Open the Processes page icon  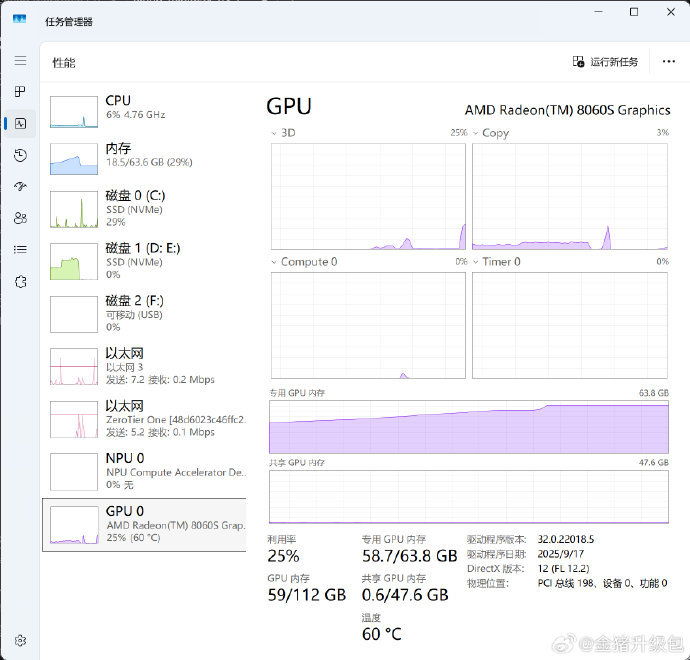point(20,92)
